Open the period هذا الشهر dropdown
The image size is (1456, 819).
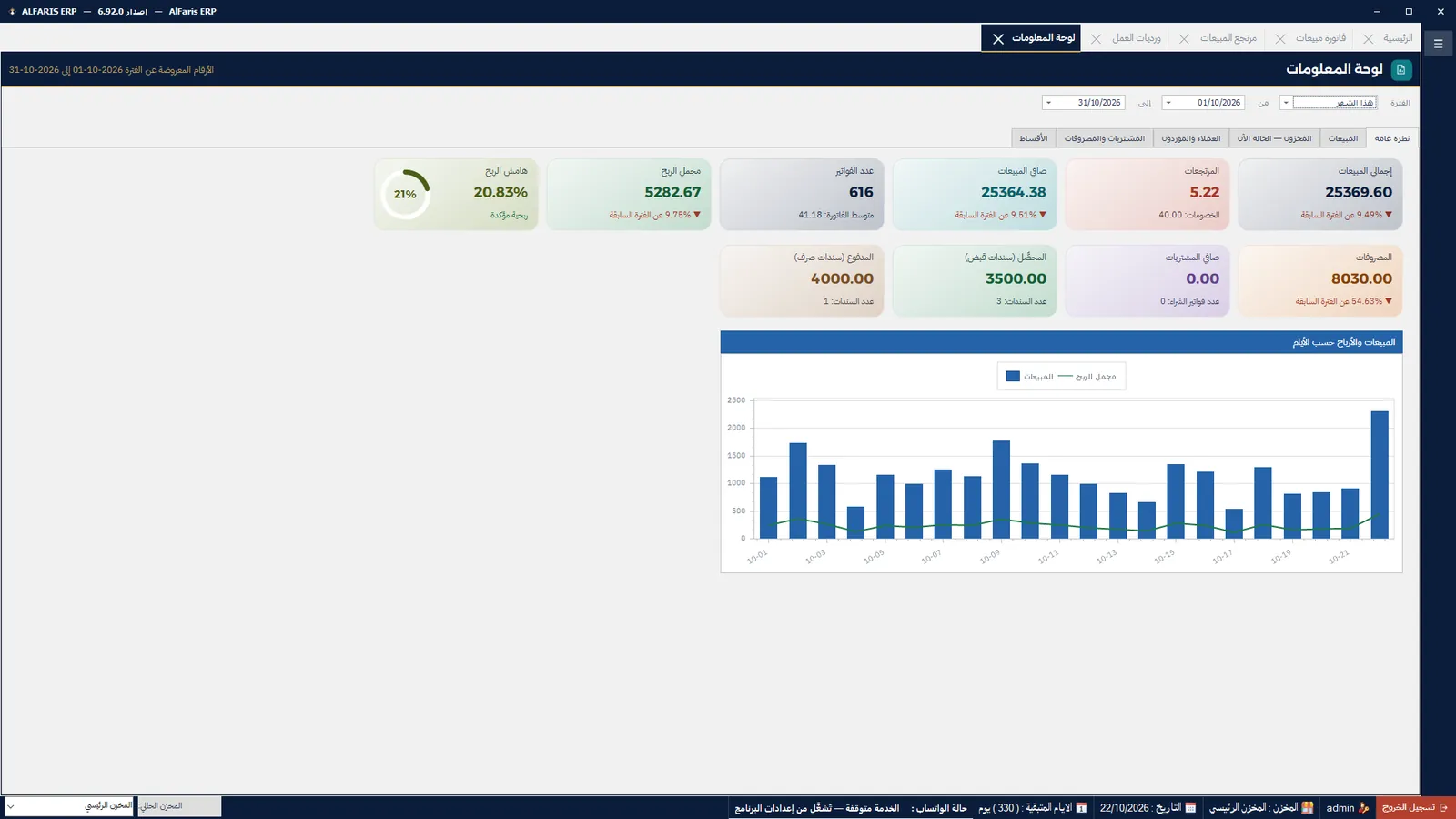tap(1286, 103)
